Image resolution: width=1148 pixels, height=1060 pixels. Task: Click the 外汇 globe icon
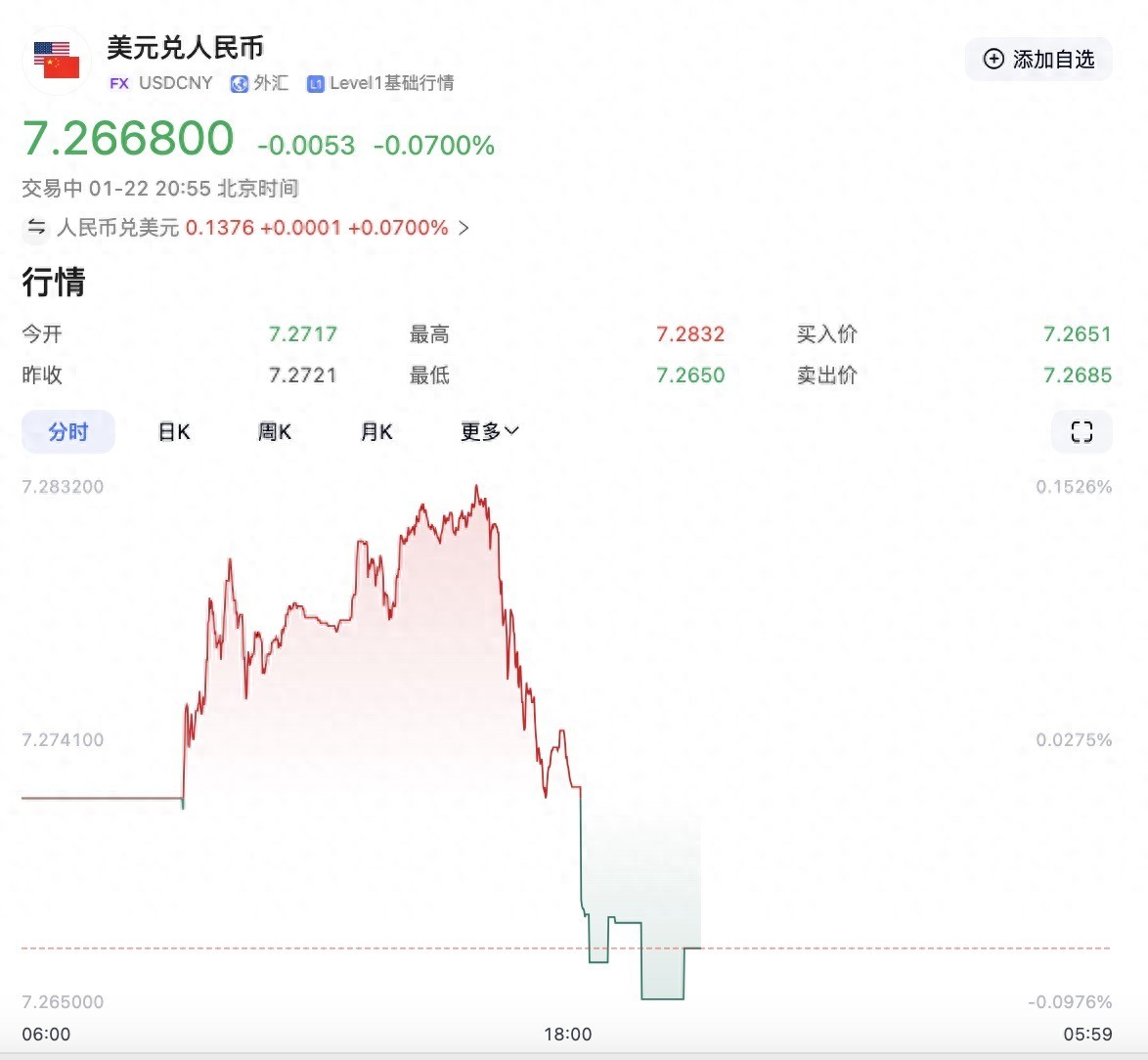[239, 84]
